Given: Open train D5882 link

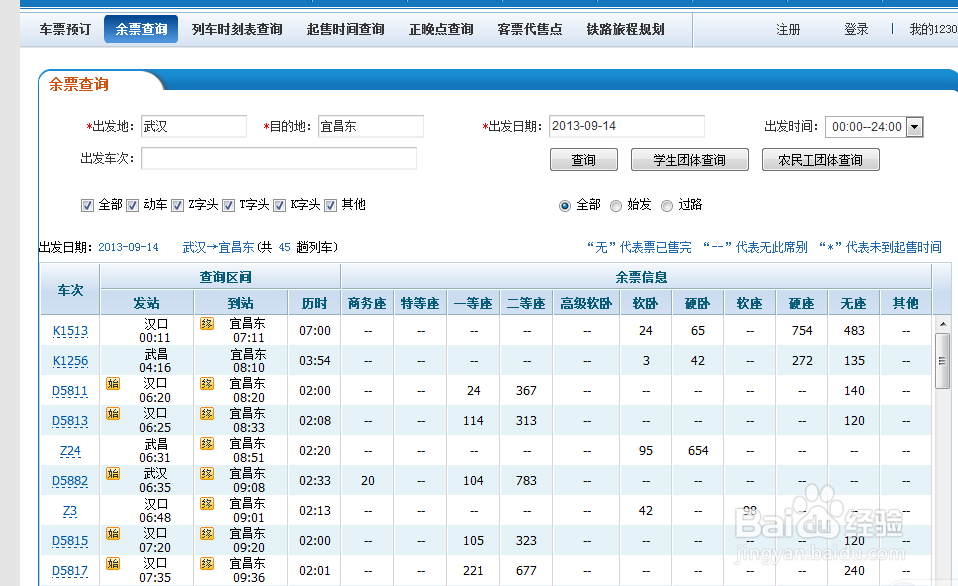Looking at the screenshot, I should pyautogui.click(x=70, y=481).
